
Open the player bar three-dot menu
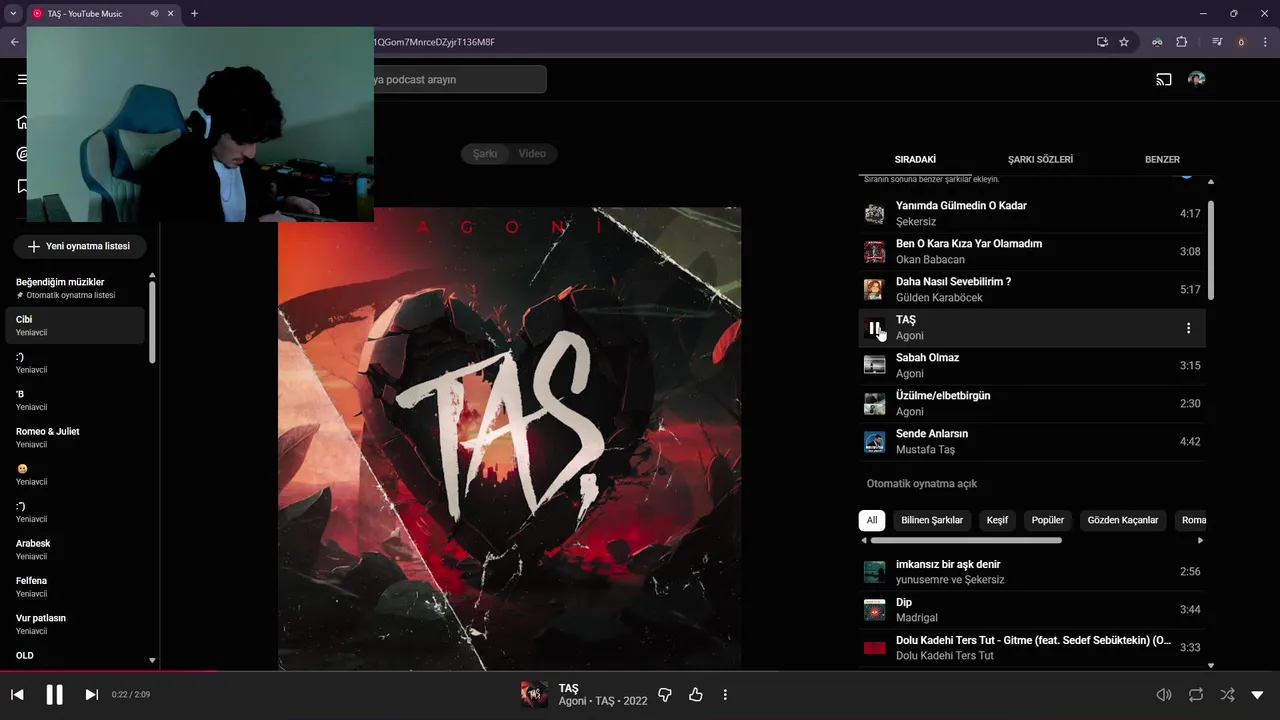pos(725,694)
